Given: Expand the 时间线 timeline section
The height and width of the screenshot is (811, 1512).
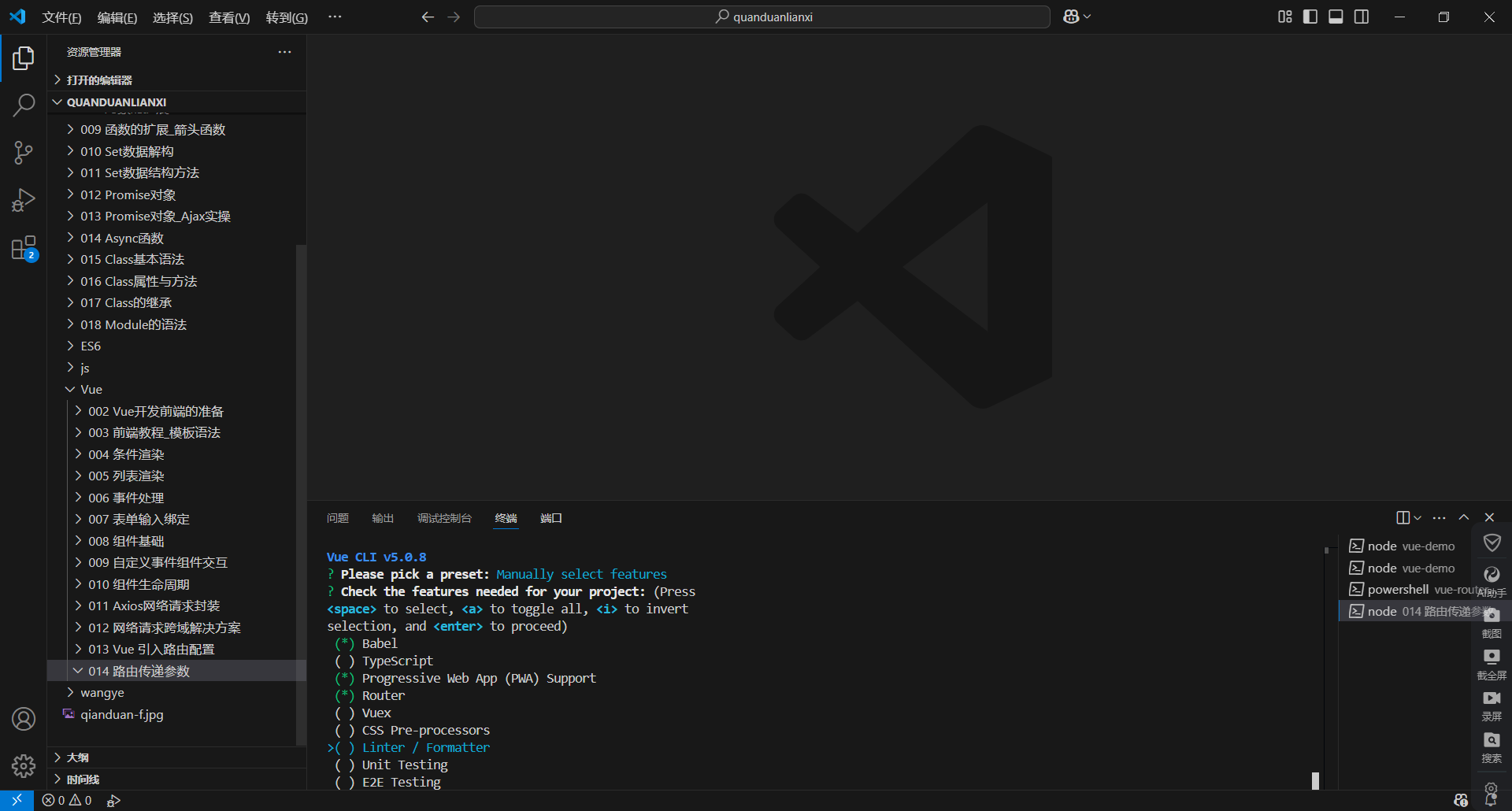Looking at the screenshot, I should click(x=177, y=780).
